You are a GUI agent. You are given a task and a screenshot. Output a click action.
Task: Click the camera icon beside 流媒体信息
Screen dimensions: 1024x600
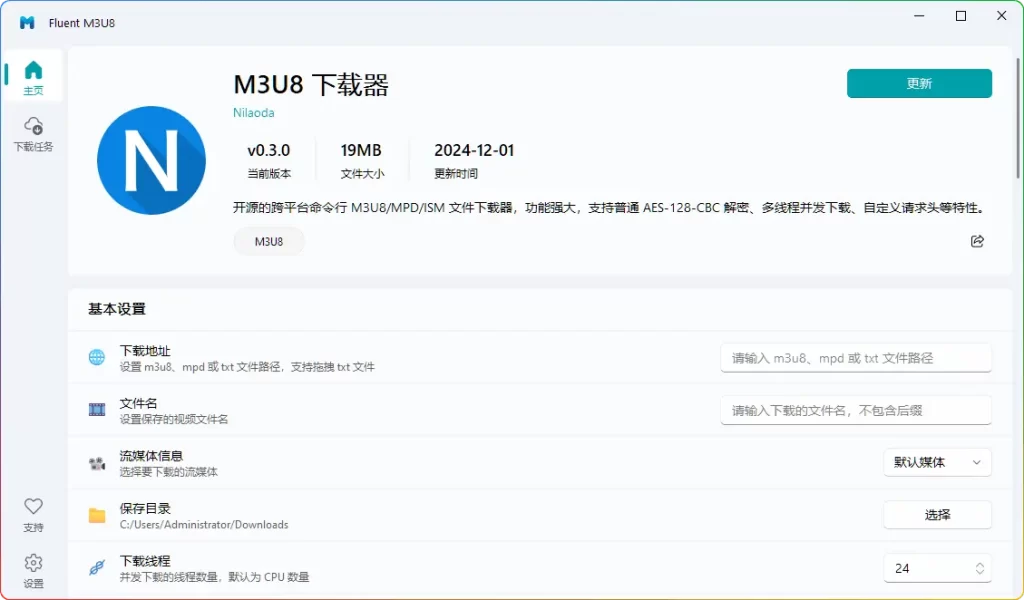[x=97, y=463]
